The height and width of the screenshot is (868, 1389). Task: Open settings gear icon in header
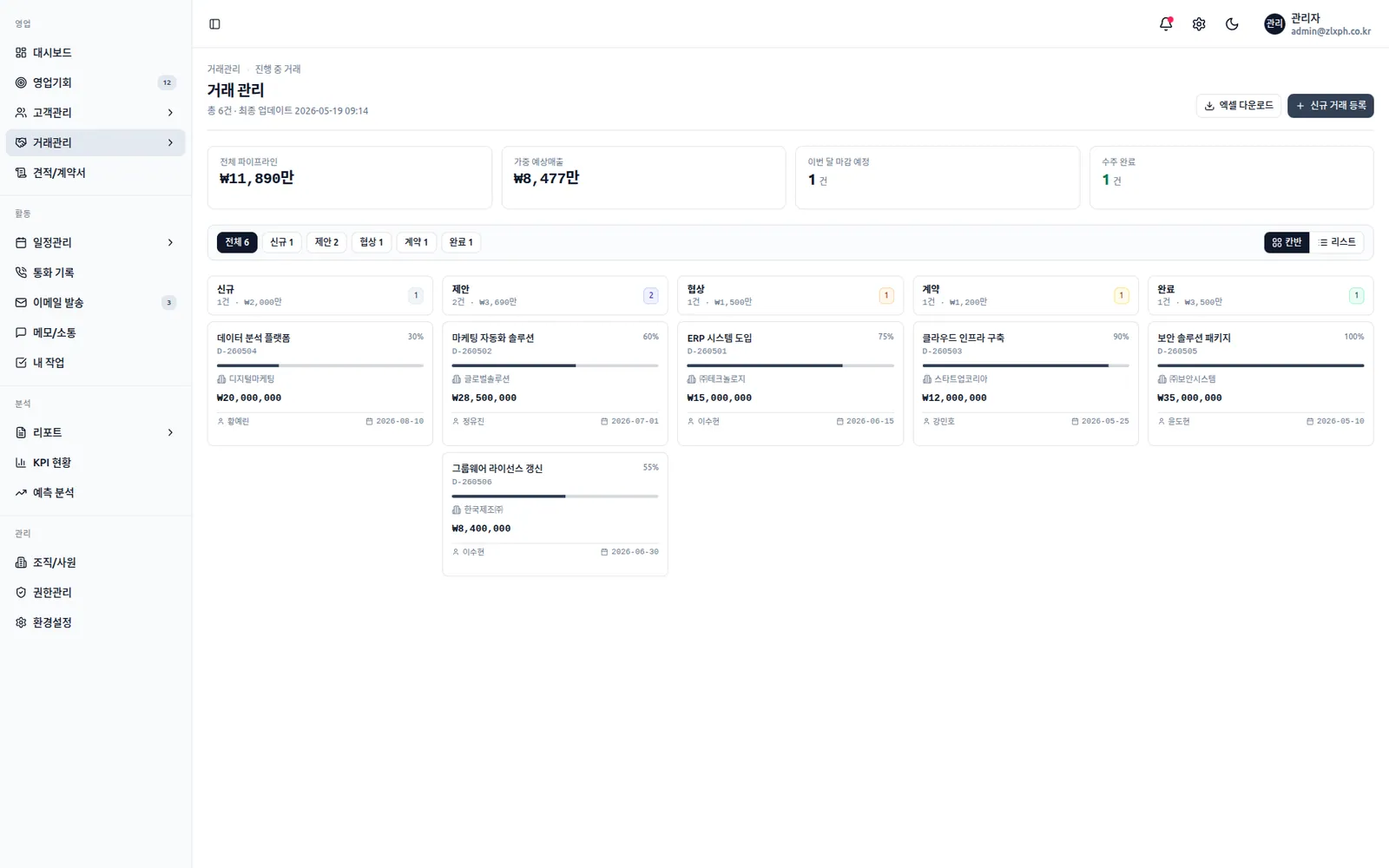coord(1199,24)
